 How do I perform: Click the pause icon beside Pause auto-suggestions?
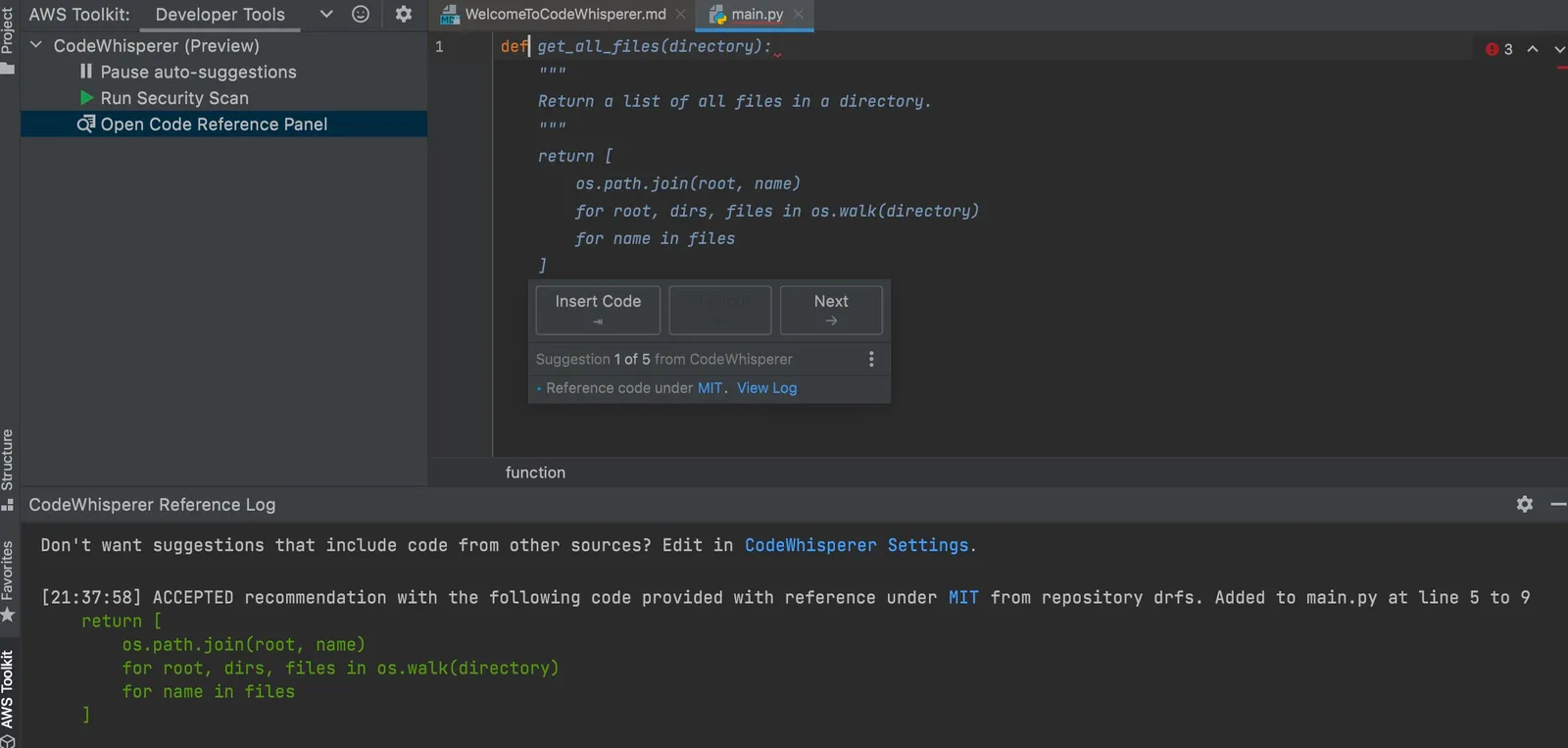[86, 72]
